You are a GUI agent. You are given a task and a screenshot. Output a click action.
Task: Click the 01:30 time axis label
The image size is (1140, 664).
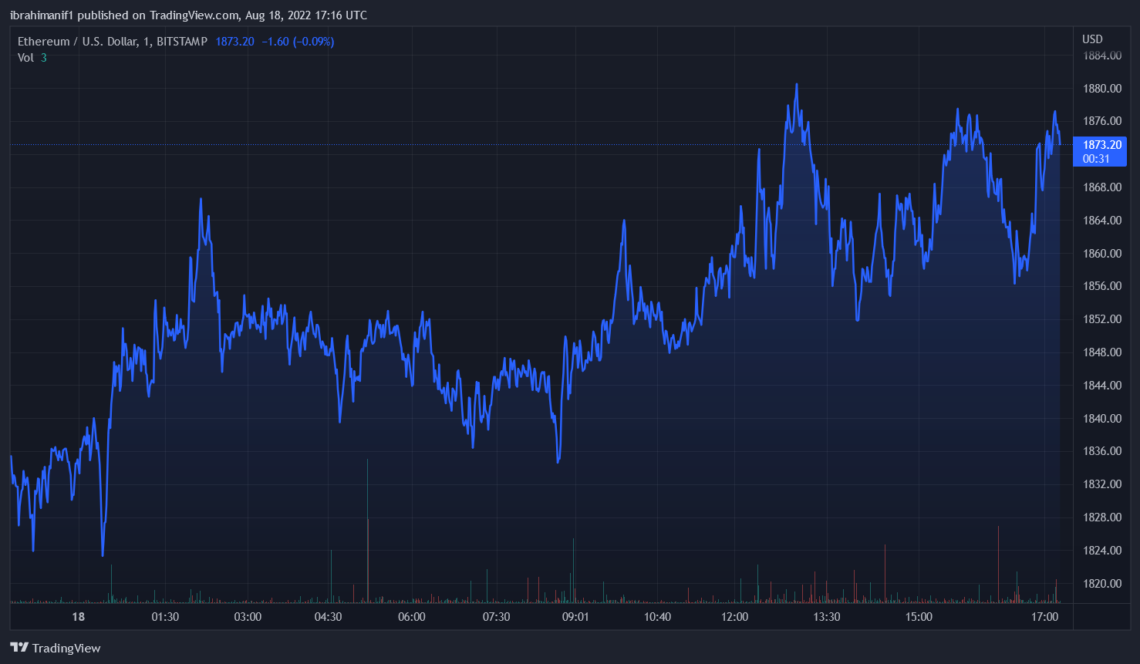click(165, 617)
